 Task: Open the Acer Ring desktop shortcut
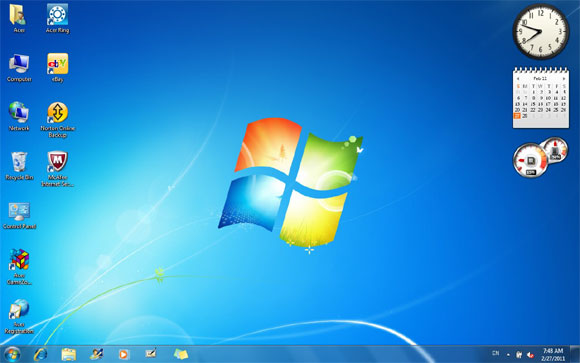coord(57,18)
